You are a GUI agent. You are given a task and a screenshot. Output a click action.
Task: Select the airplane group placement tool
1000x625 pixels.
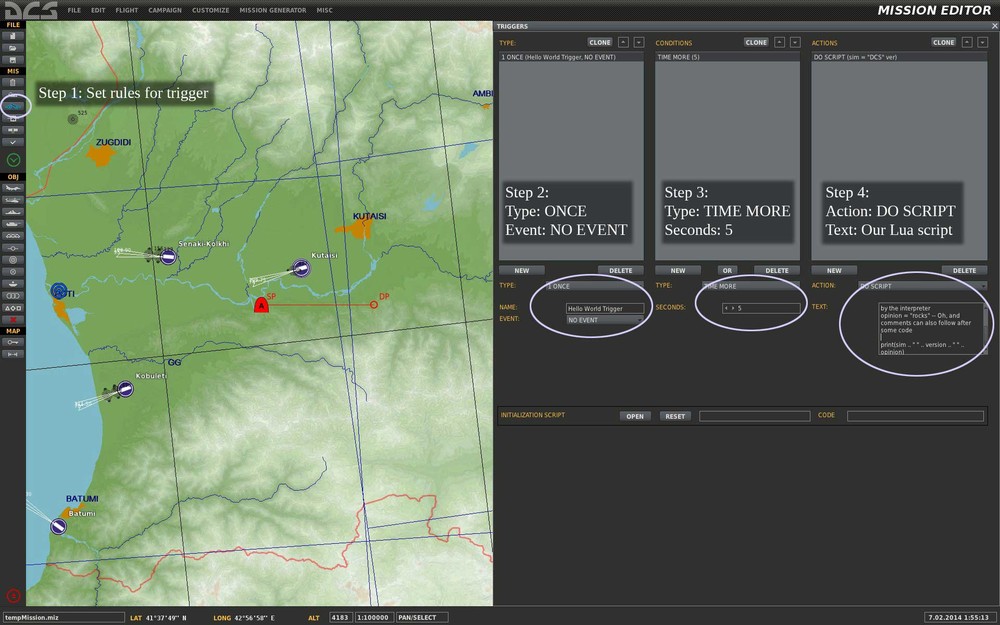pos(13,188)
